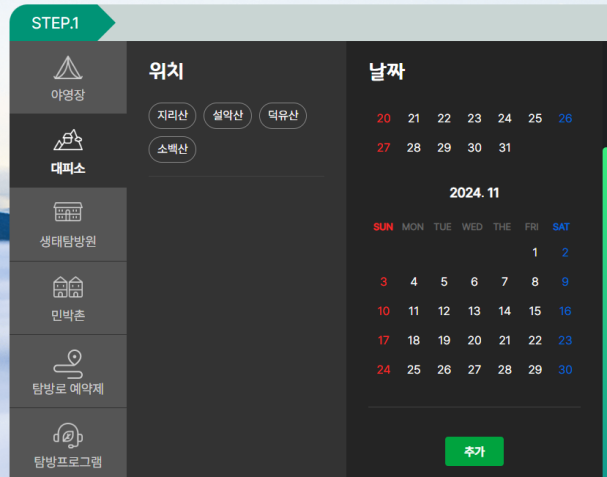Pick November 21 in 2024.11 calendar
This screenshot has height=477, width=607.
[x=504, y=340]
